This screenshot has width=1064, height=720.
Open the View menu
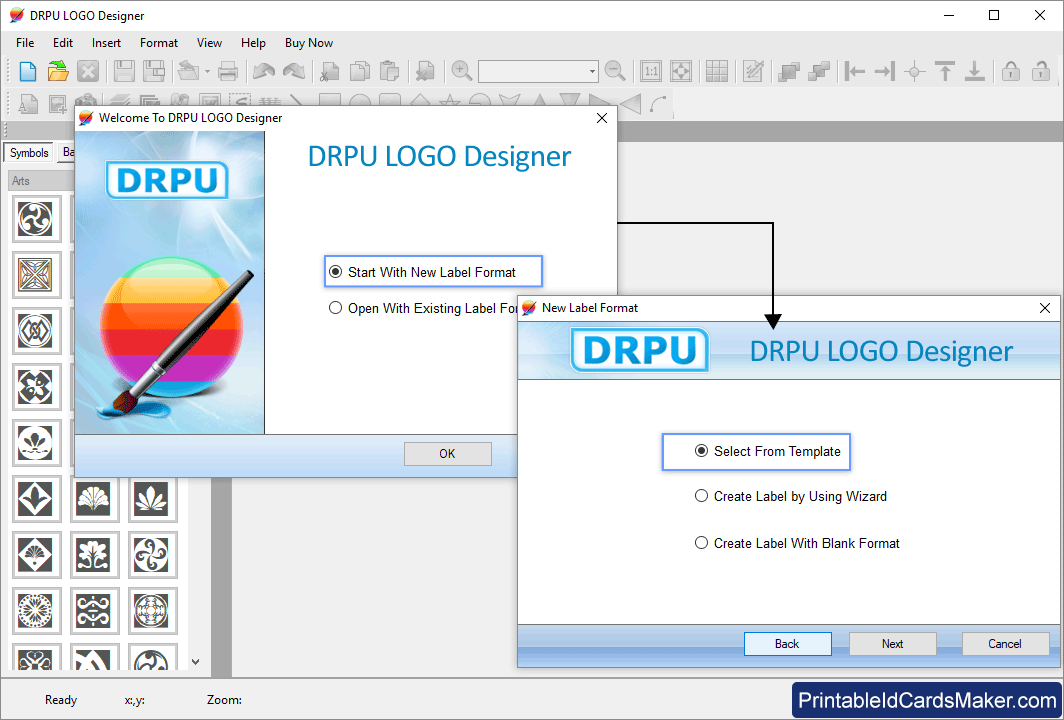[x=210, y=43]
